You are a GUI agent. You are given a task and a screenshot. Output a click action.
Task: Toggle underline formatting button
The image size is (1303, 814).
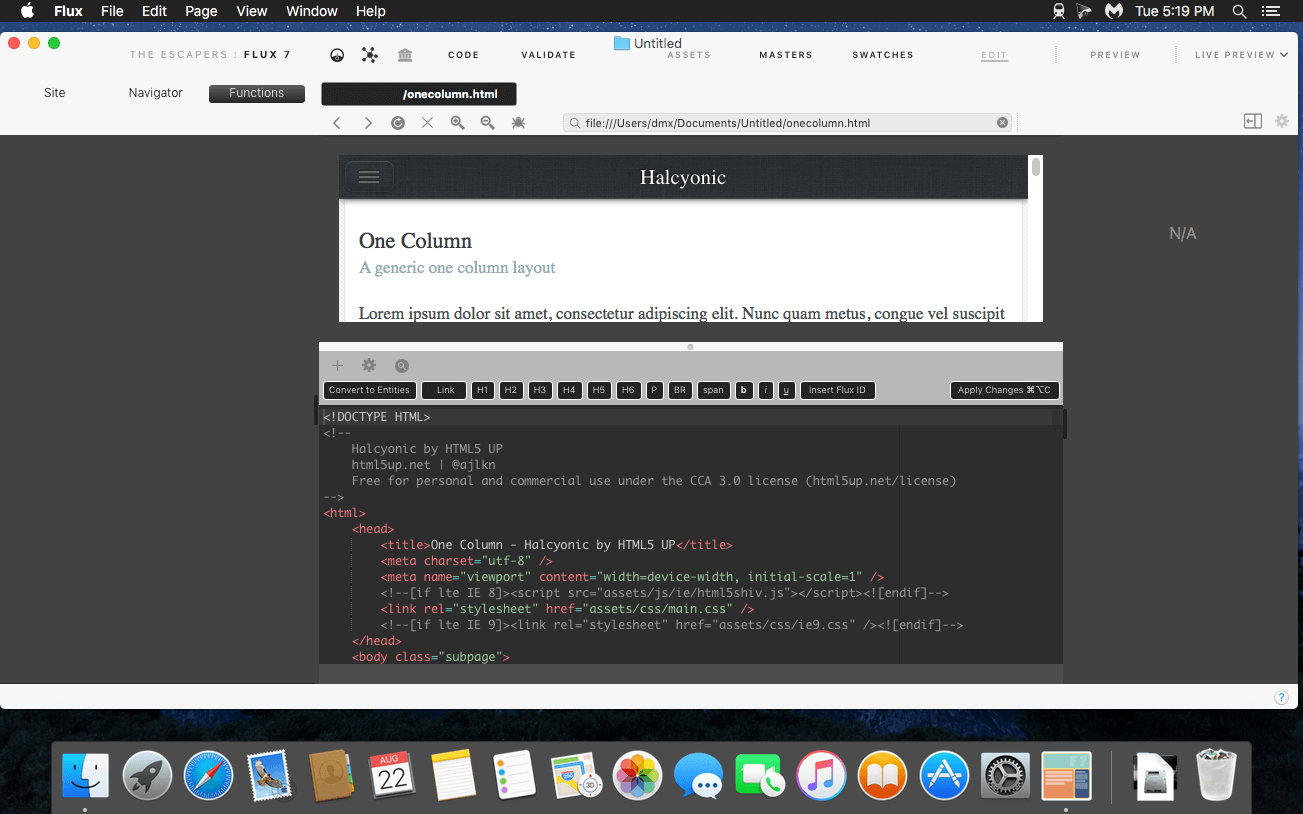787,390
